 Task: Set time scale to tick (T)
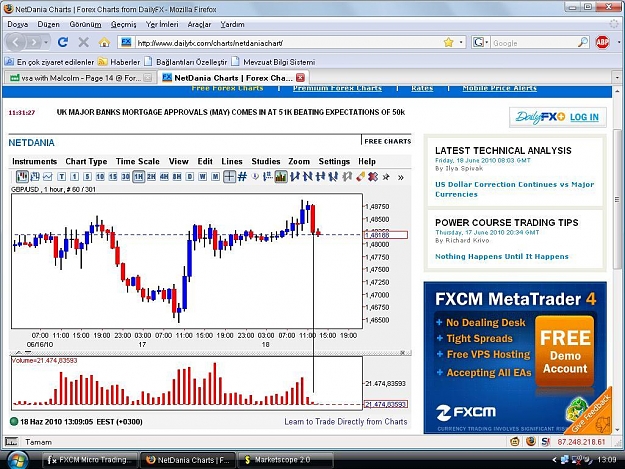[61, 177]
